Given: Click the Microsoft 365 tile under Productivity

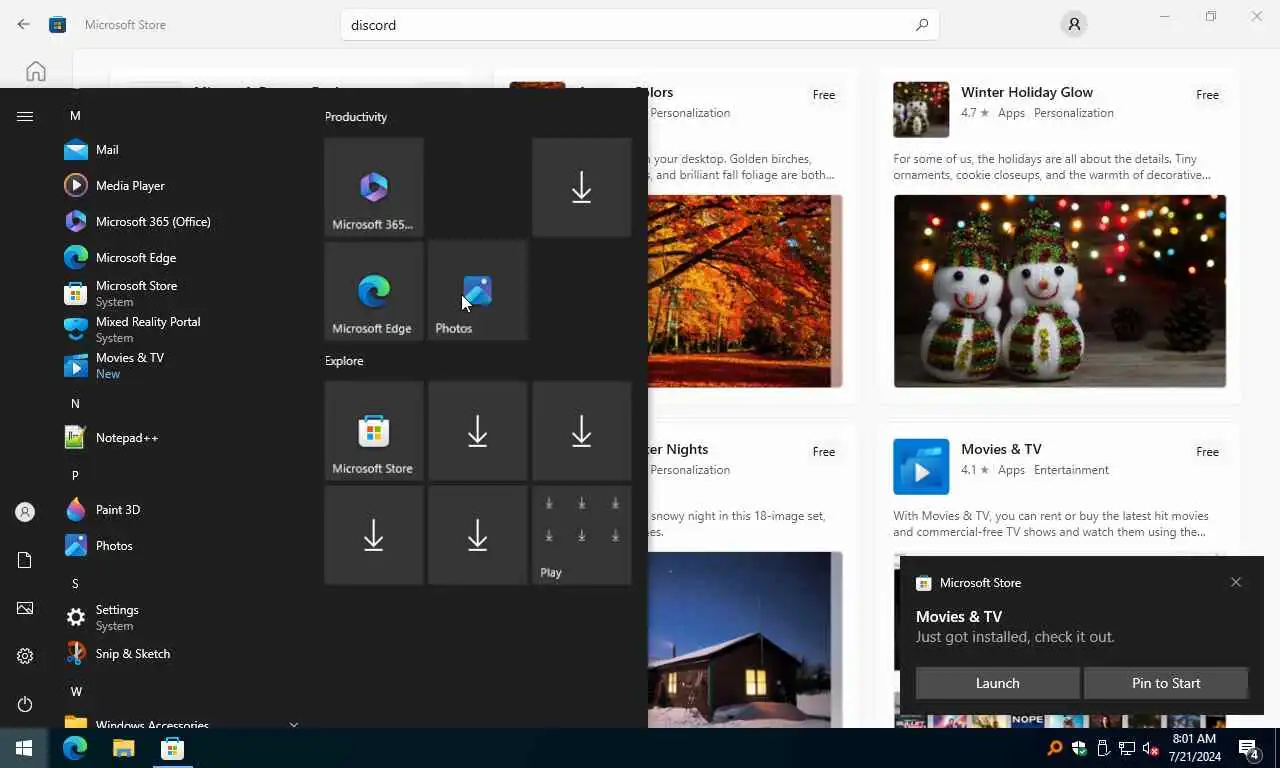Looking at the screenshot, I should [x=374, y=187].
